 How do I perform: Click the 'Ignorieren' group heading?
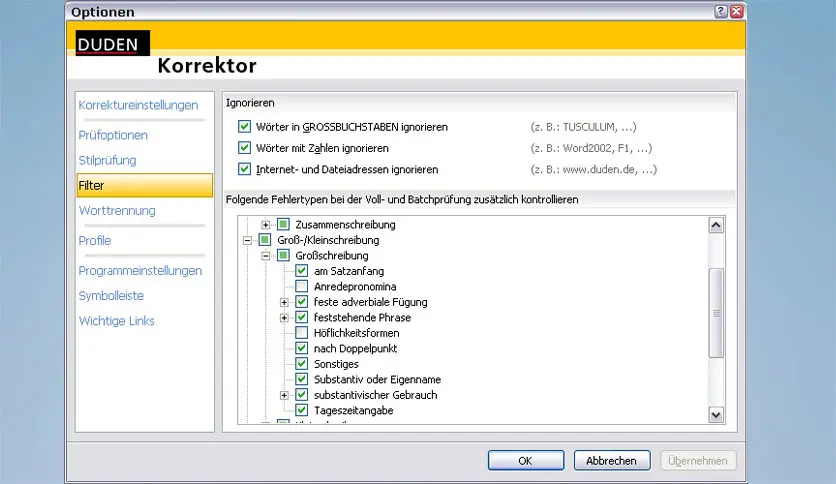[250, 103]
